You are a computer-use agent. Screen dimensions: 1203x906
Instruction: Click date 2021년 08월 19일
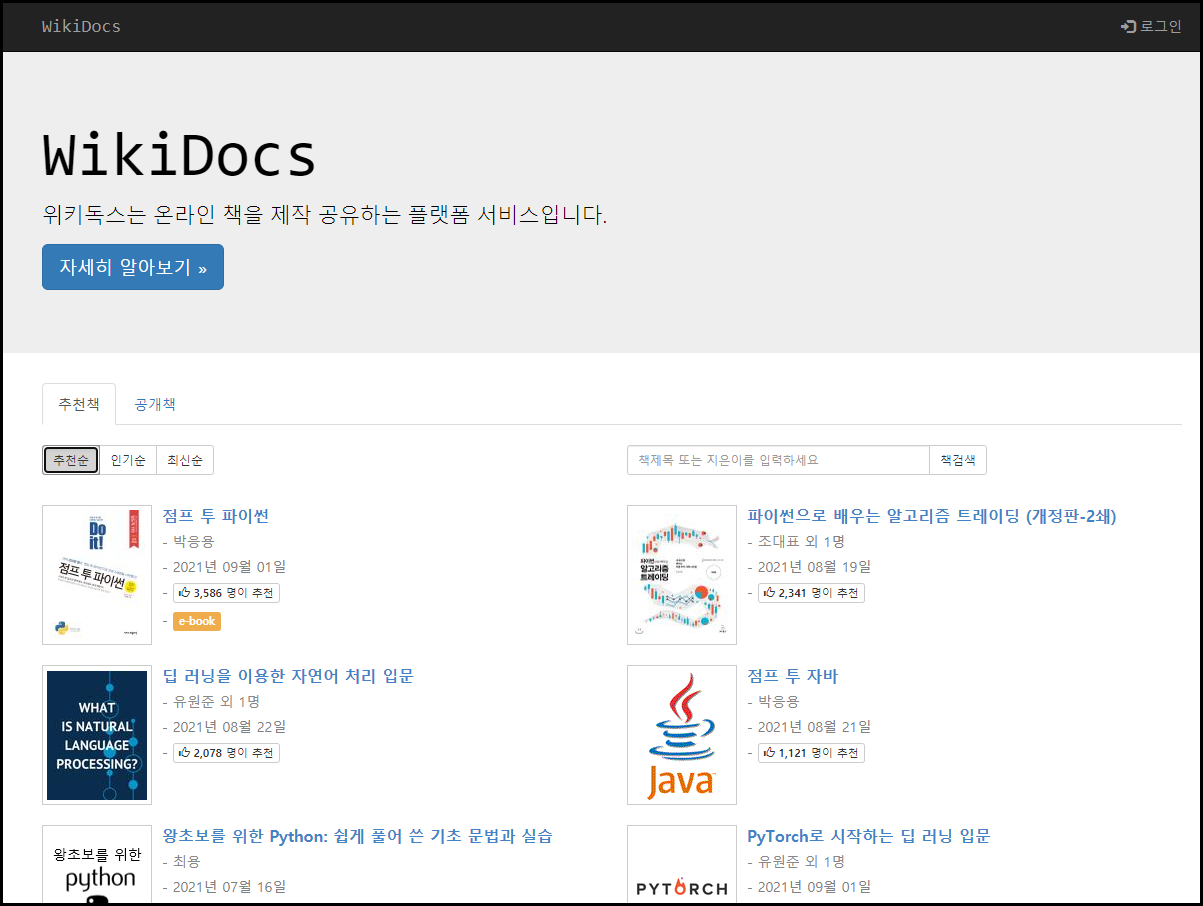[x=814, y=567]
